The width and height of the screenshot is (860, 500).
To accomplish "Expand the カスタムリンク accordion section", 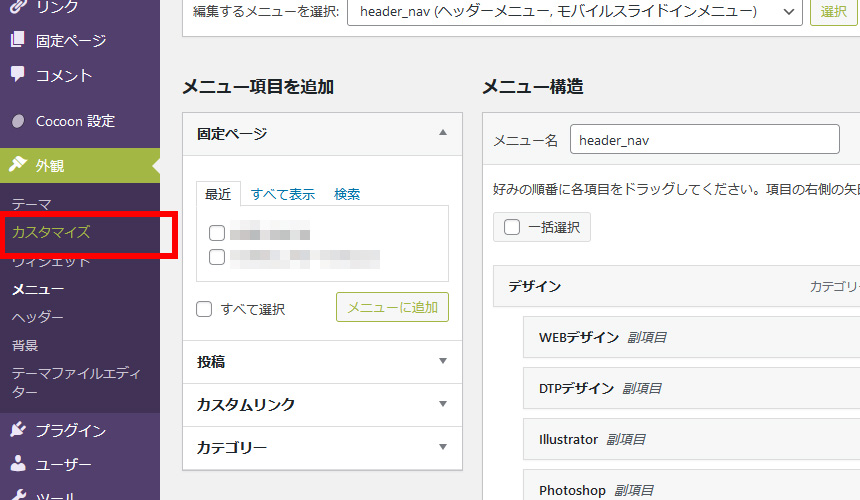I will point(322,405).
